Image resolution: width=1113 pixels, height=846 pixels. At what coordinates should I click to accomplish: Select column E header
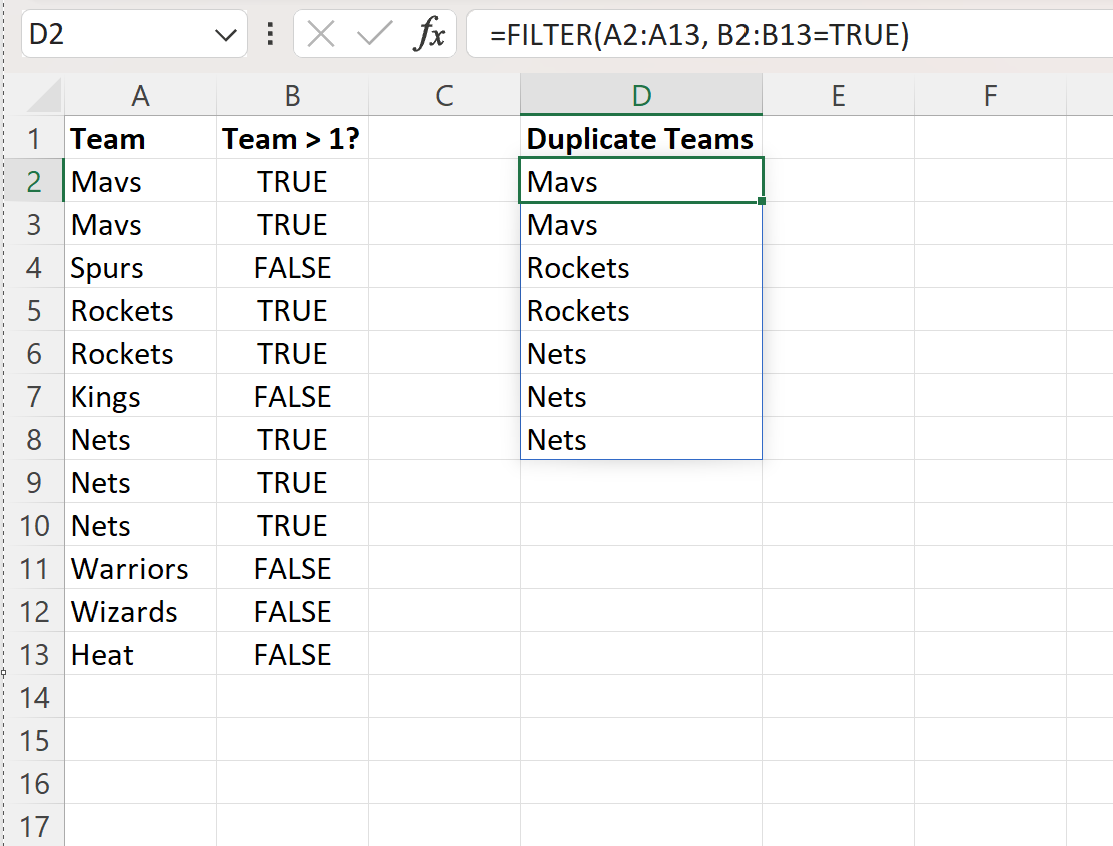click(839, 95)
